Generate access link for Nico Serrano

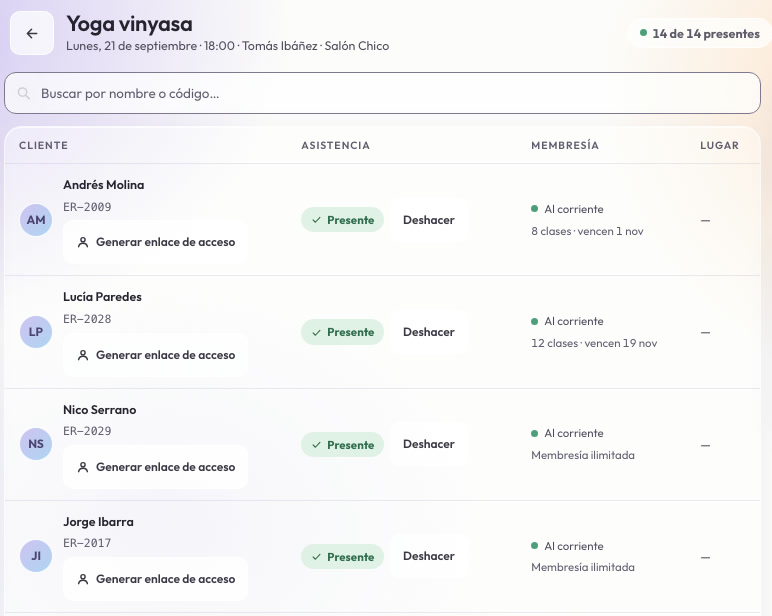[x=156, y=467]
